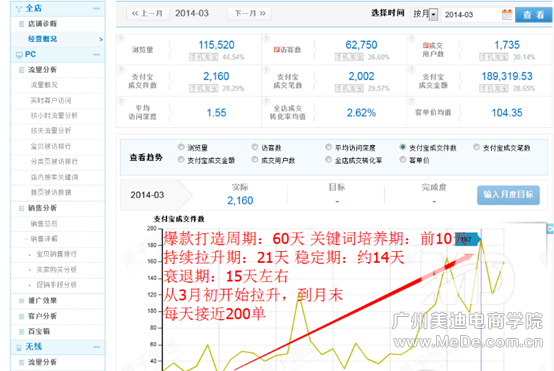Open 店内搜索关键词 in the sidebar
The width and height of the screenshot is (554, 371).
(54, 177)
